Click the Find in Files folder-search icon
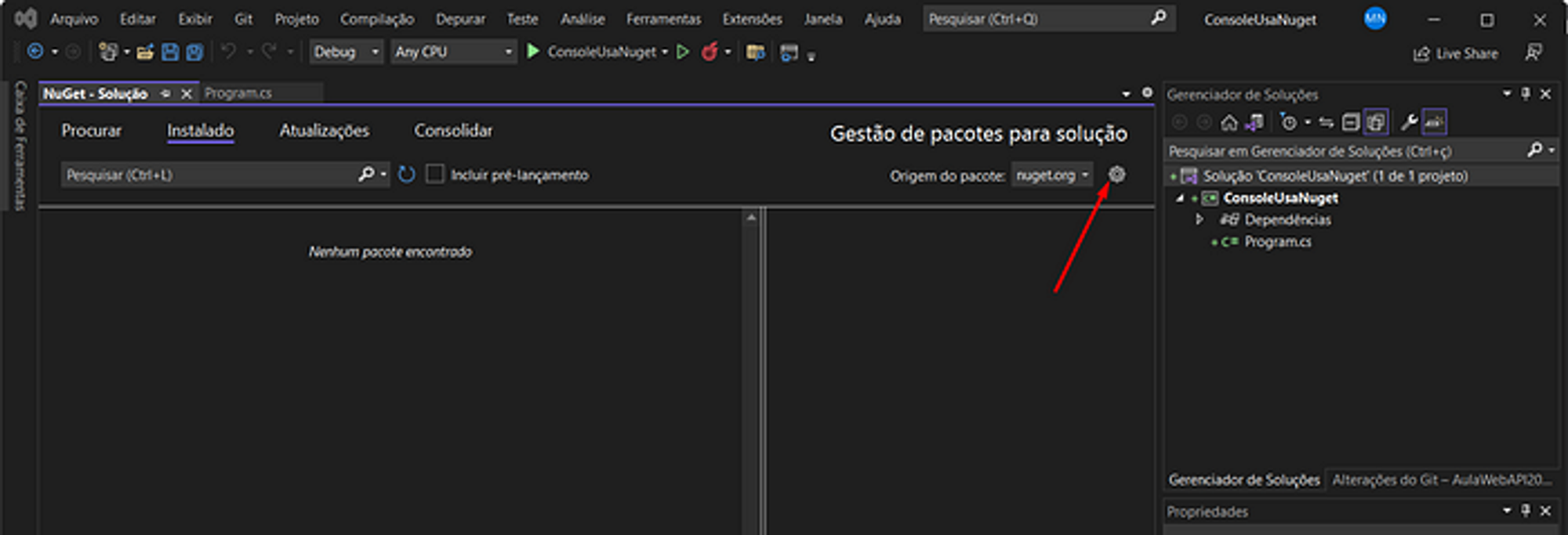The height and width of the screenshot is (535, 1568). coord(756,52)
